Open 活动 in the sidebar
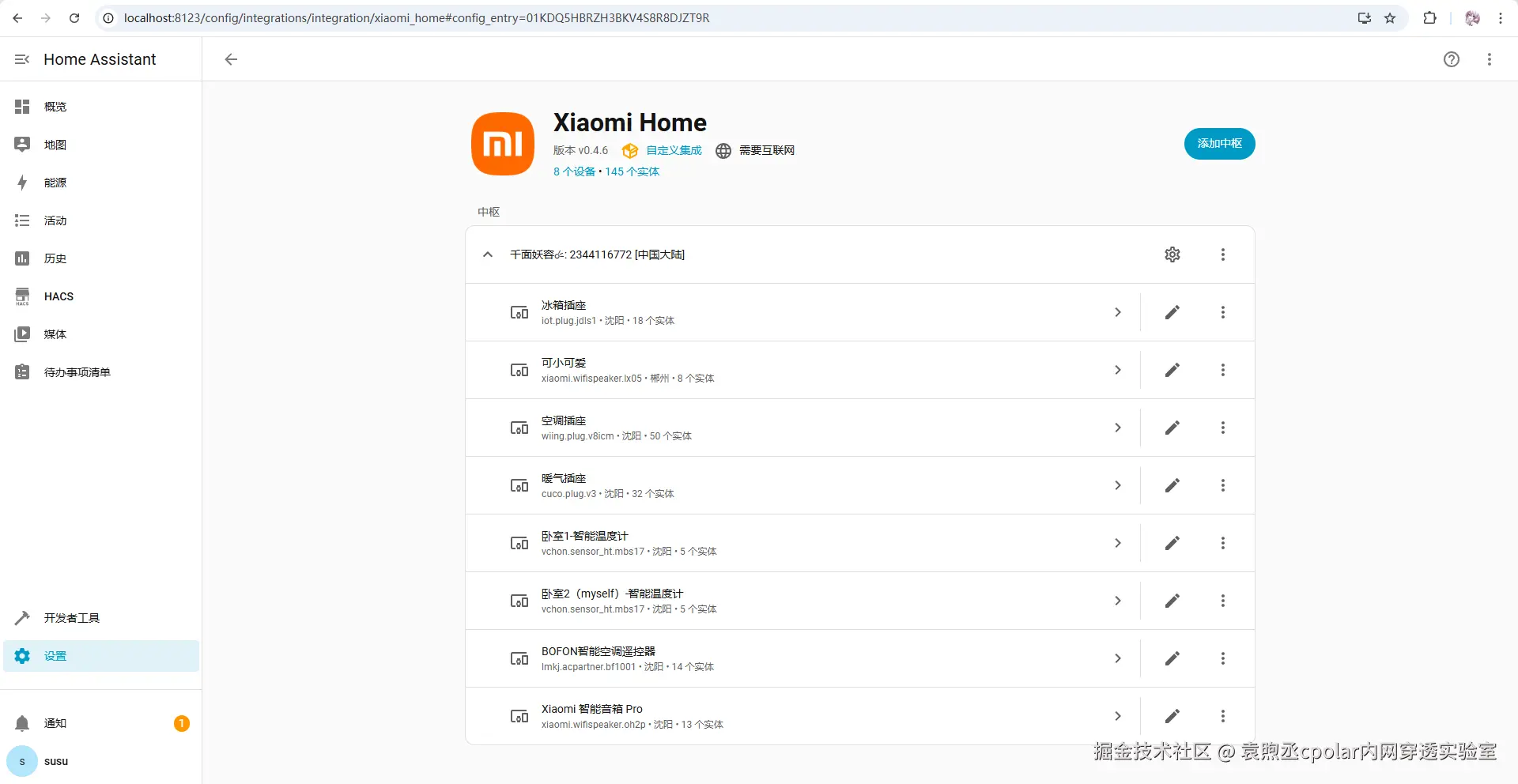1518x784 pixels. [101, 220]
